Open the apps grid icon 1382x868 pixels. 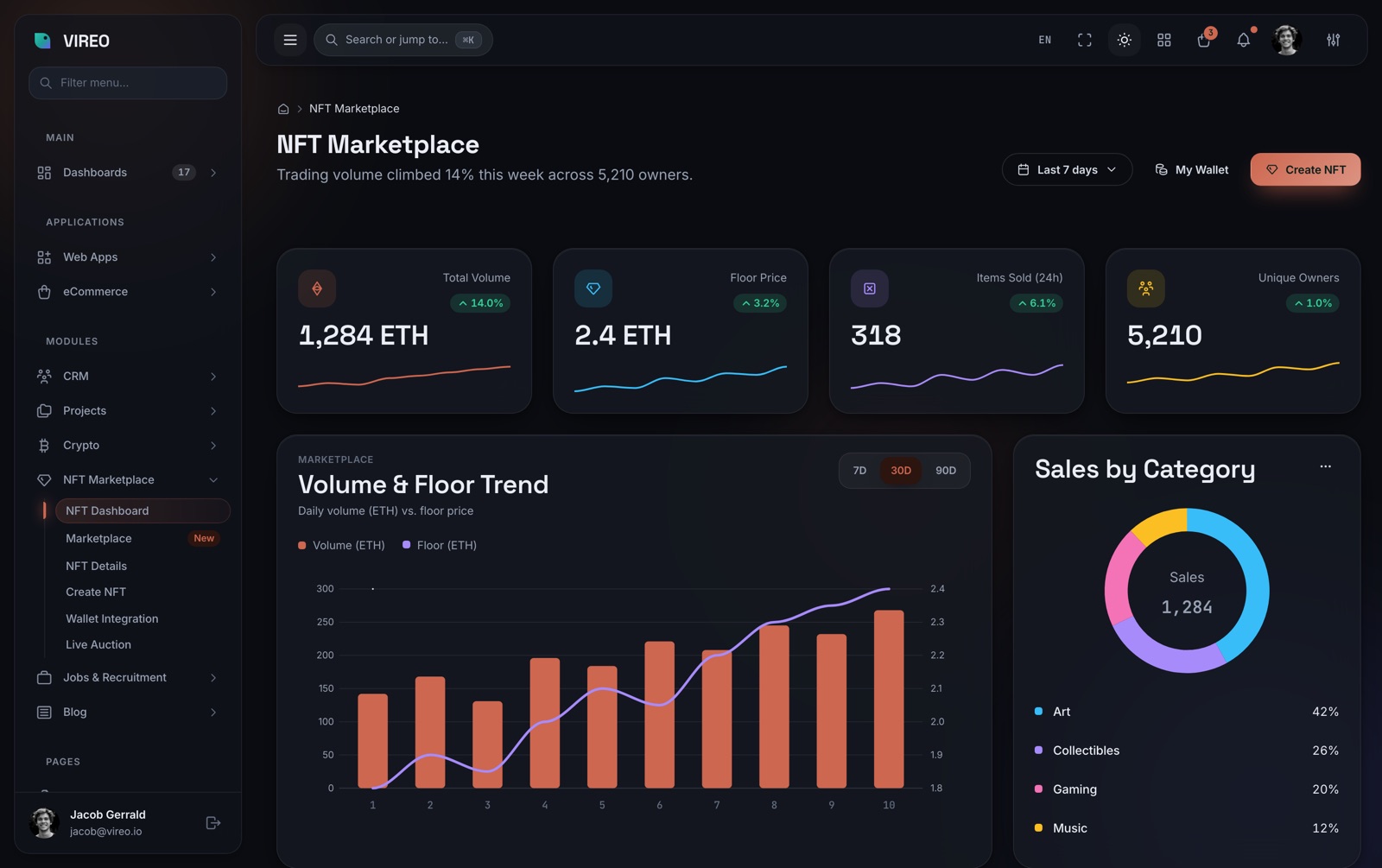(1164, 40)
